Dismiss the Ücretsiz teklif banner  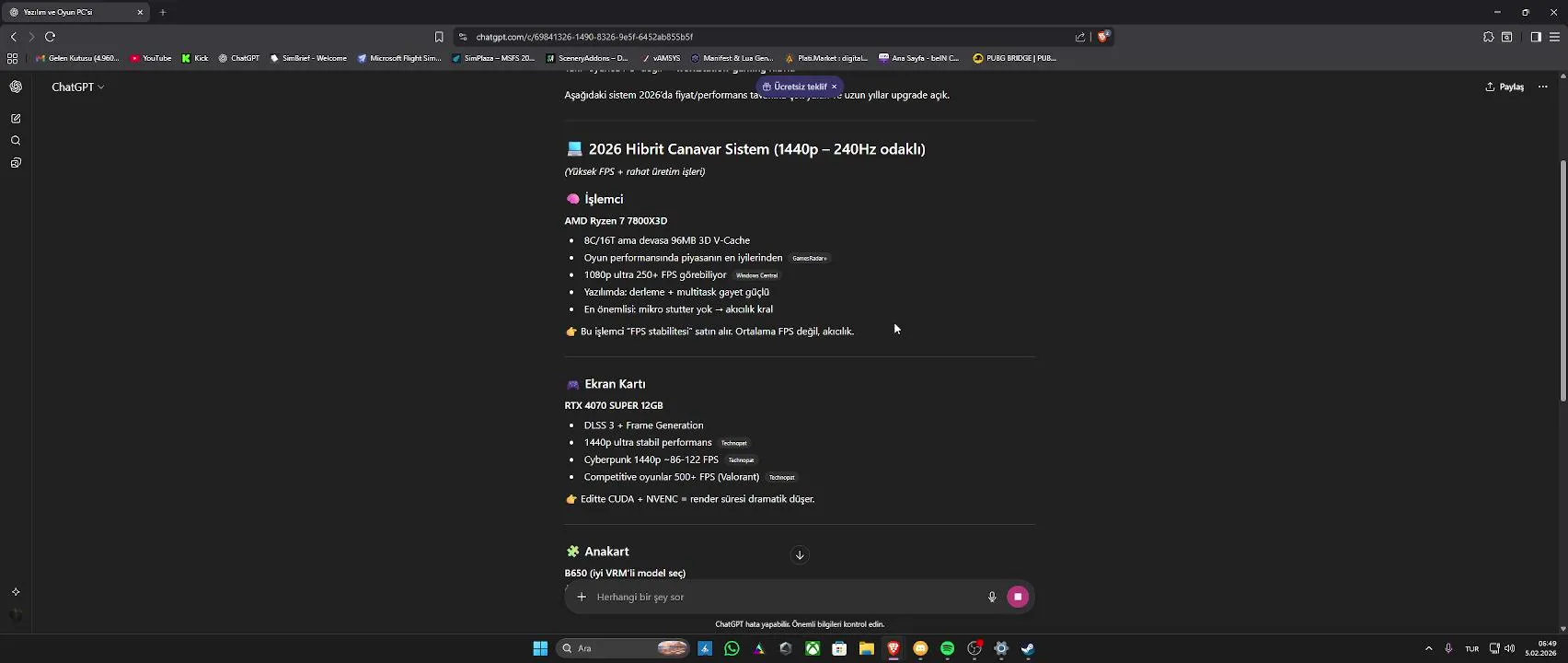(x=835, y=87)
